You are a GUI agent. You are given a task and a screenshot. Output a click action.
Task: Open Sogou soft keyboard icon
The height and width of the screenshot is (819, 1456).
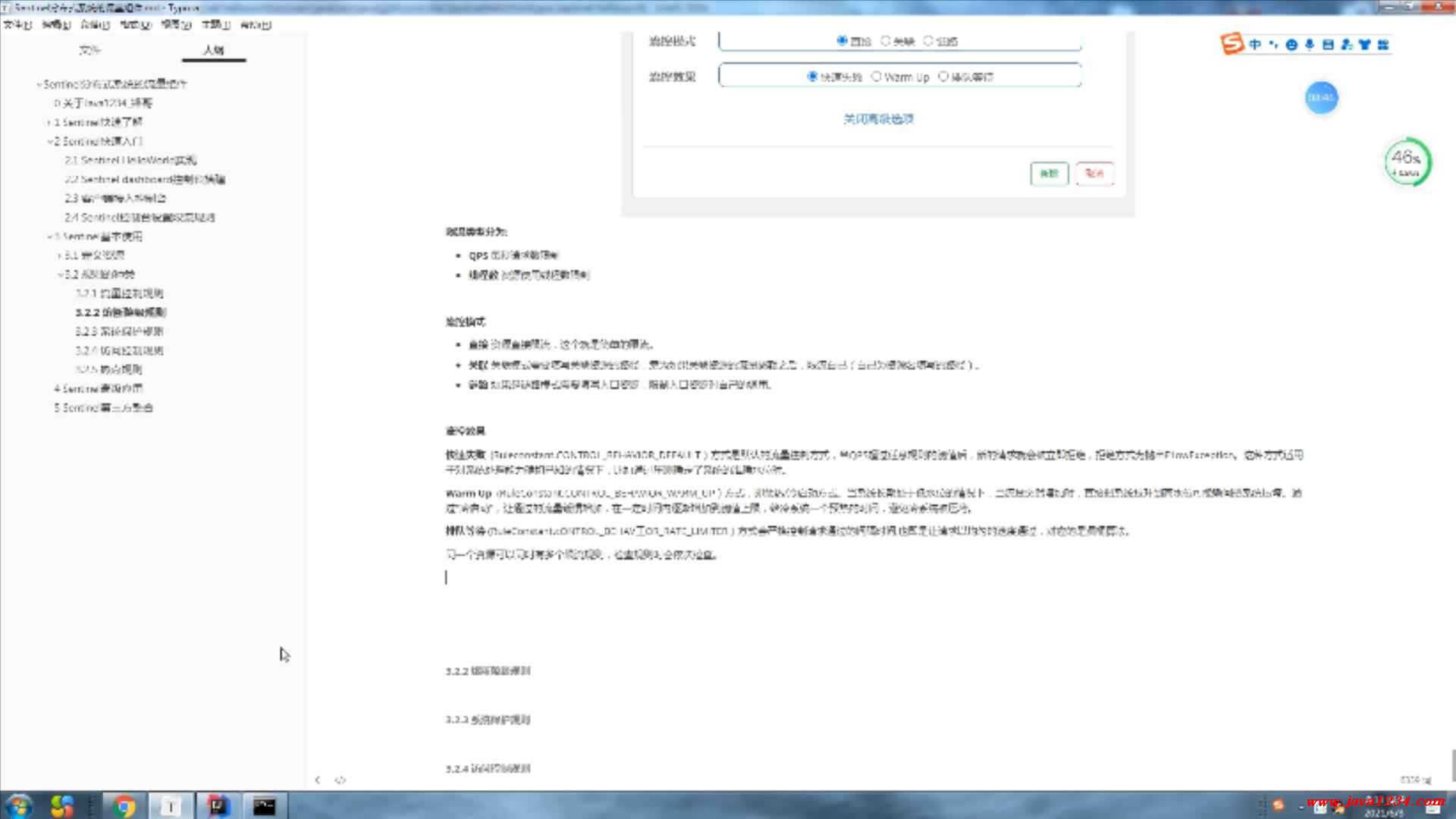pyautogui.click(x=1328, y=45)
